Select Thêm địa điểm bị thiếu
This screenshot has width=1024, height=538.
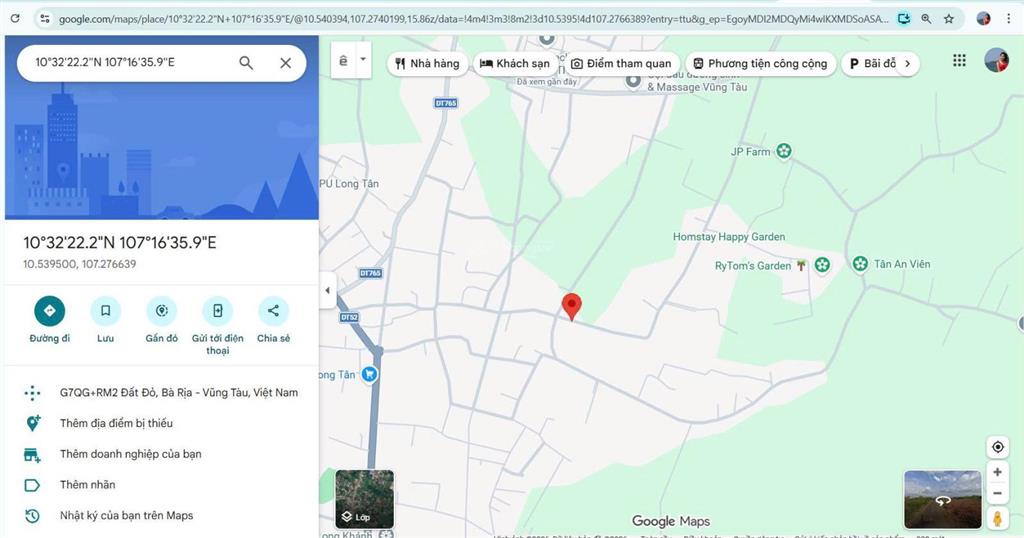(x=161, y=423)
